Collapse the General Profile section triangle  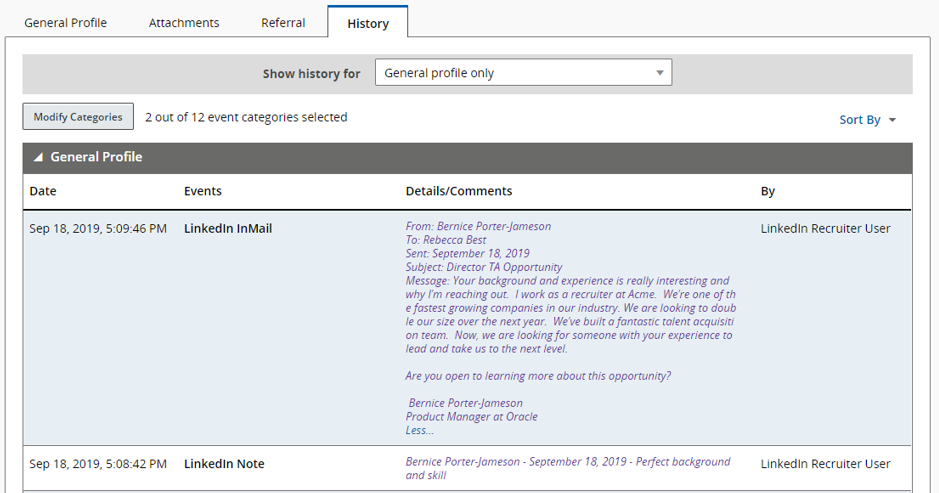pyautogui.click(x=38, y=157)
